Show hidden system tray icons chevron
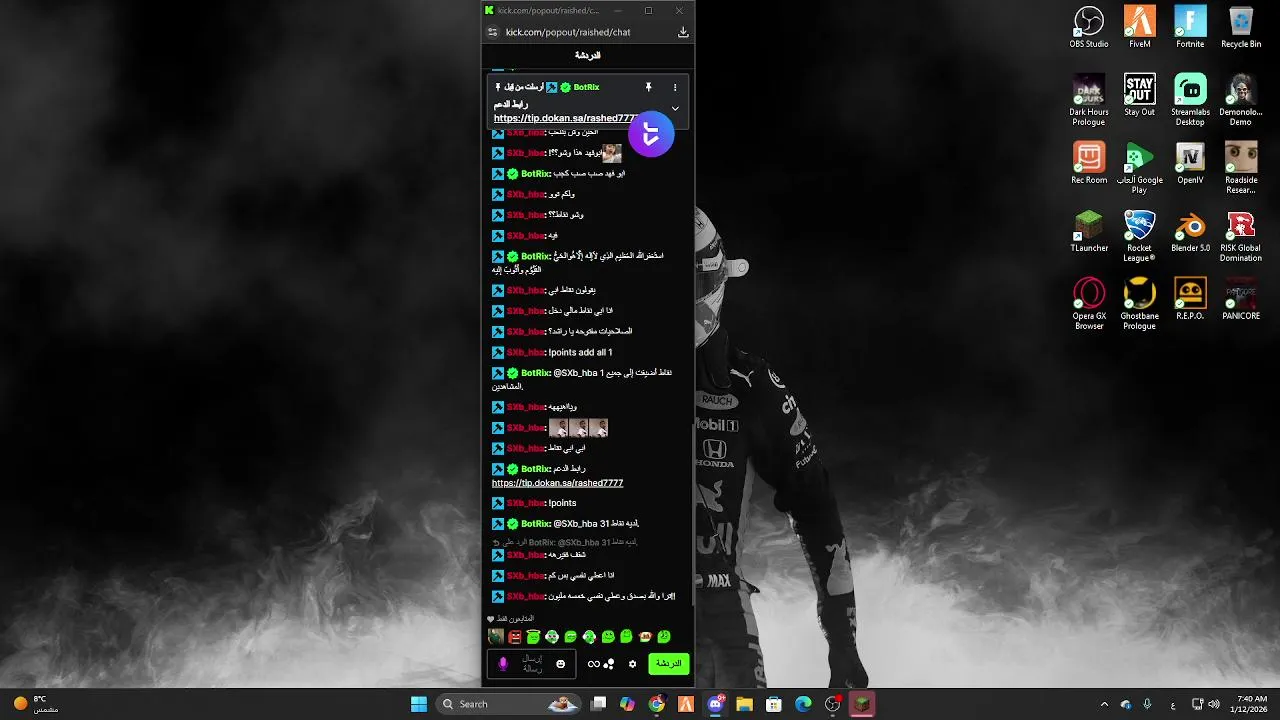Screen dimensions: 1280x720 1104,704
